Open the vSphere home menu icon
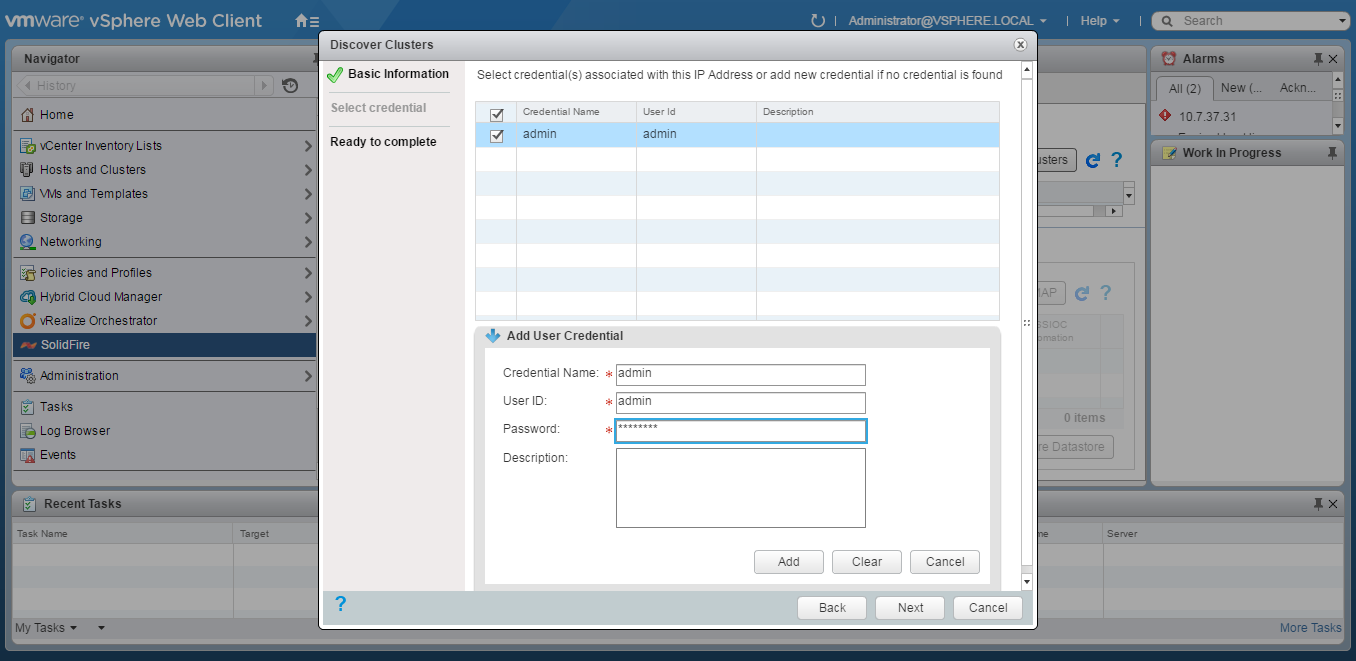Screen dimensions: 1356x661 pos(307,20)
